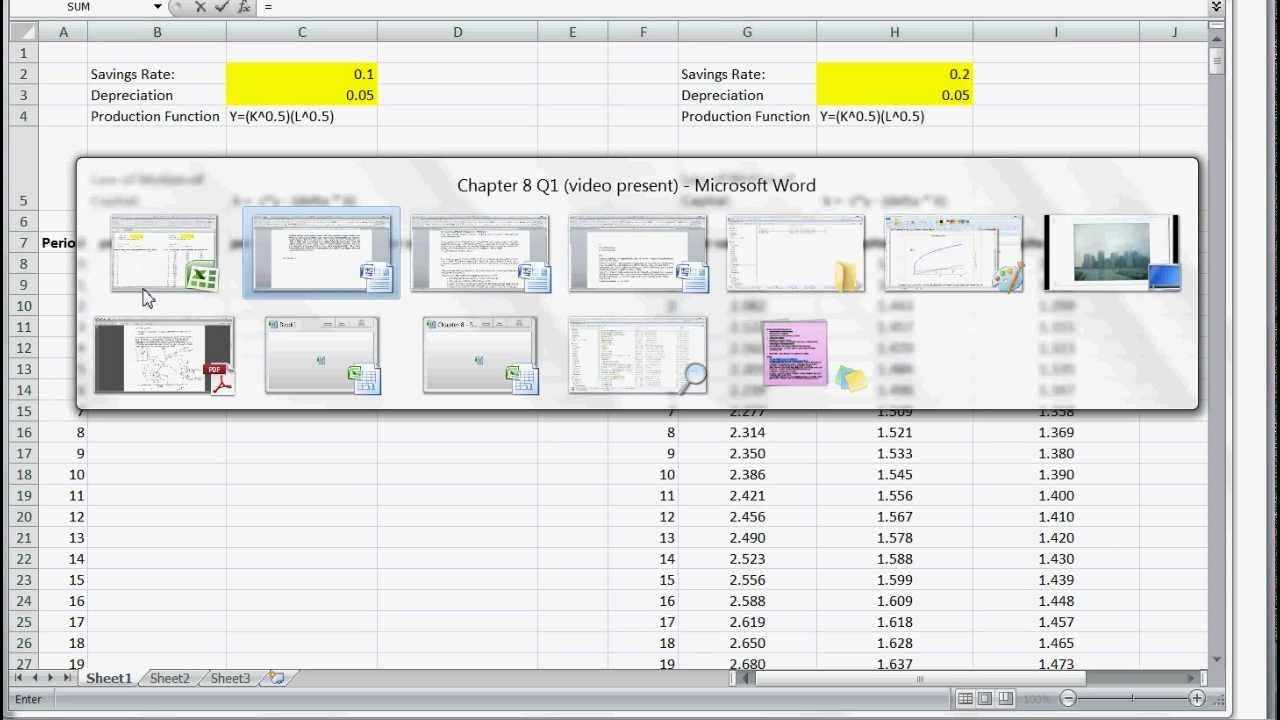Screen dimensions: 1280x720
Task: Select formula text in cell H4
Action: (872, 116)
